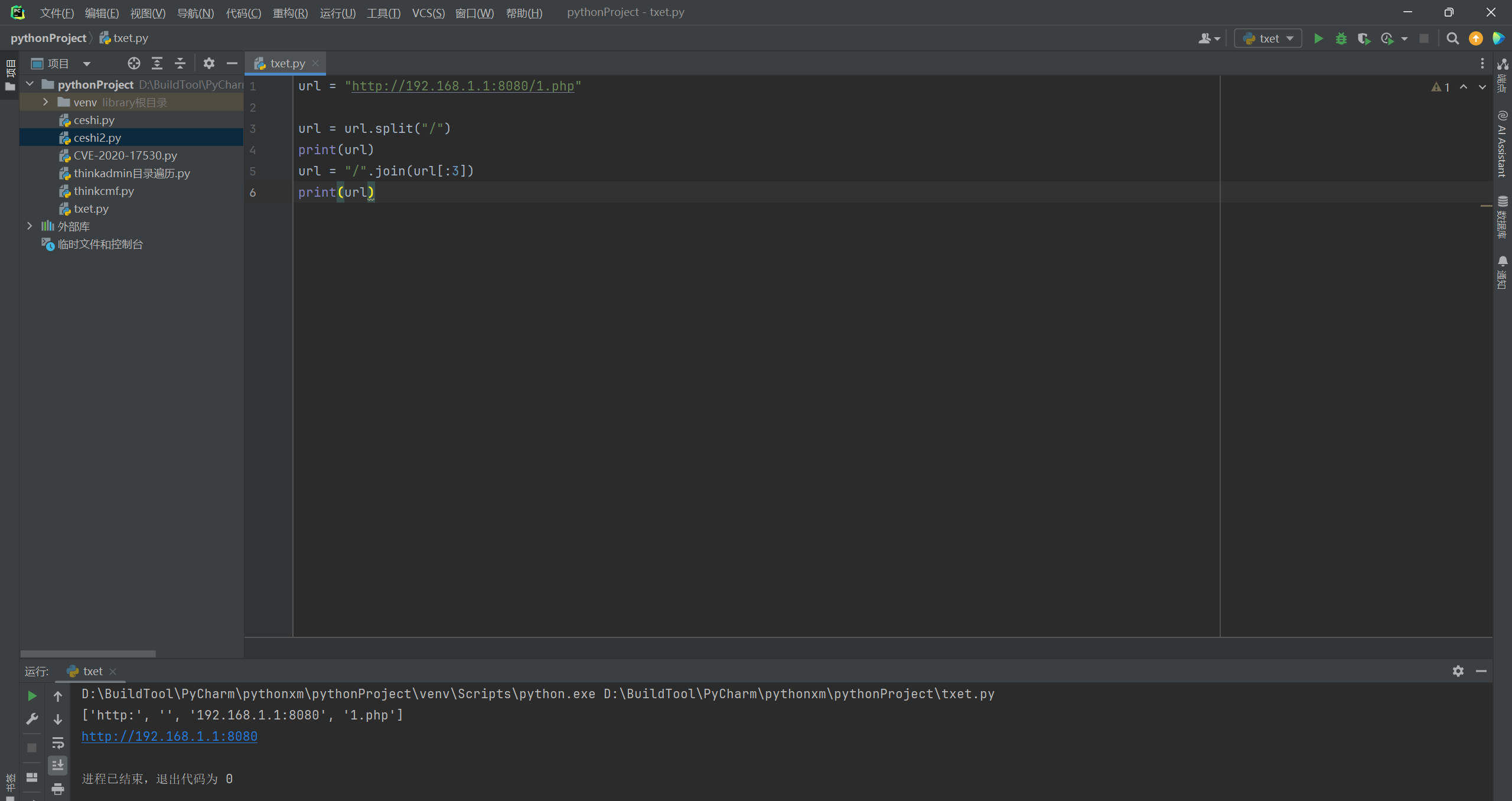Toggle soft-wrap in run console
Viewport: 1512px width, 801px height.
[58, 743]
